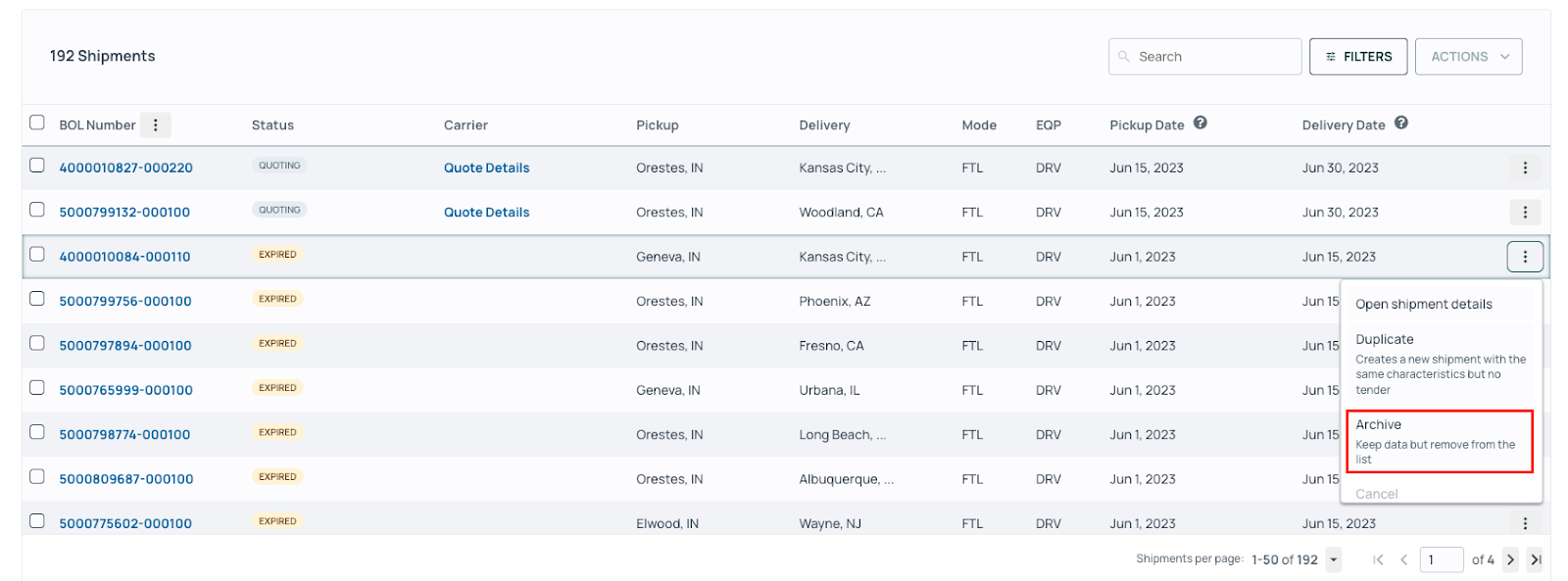Screen dimensions: 1568x581
Task: Click the Delivery Date help icon
Action: 1400,123
